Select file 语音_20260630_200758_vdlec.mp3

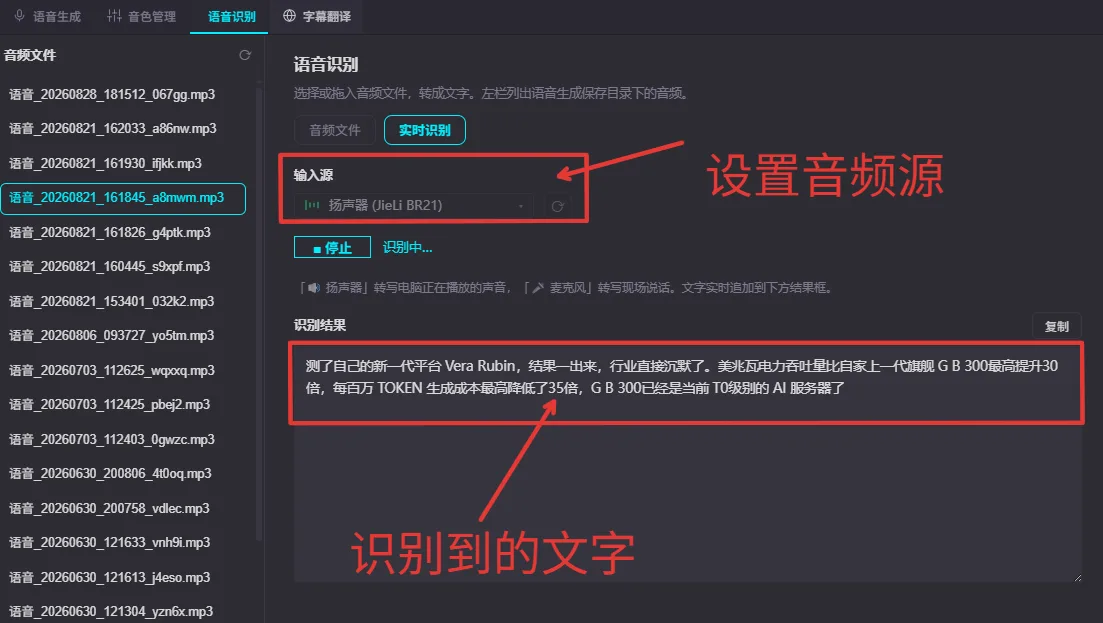click(x=124, y=508)
